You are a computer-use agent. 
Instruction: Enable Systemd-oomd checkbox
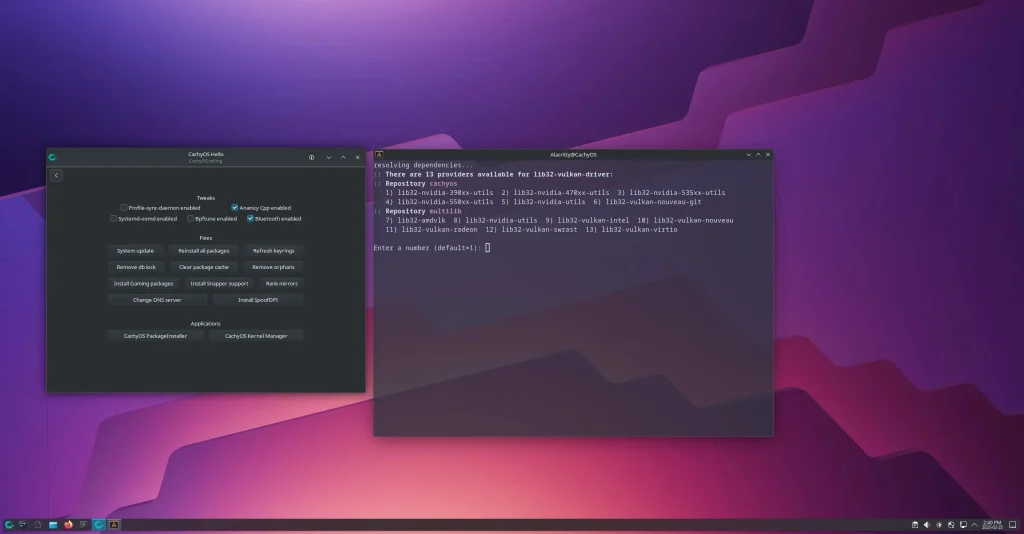(x=113, y=219)
